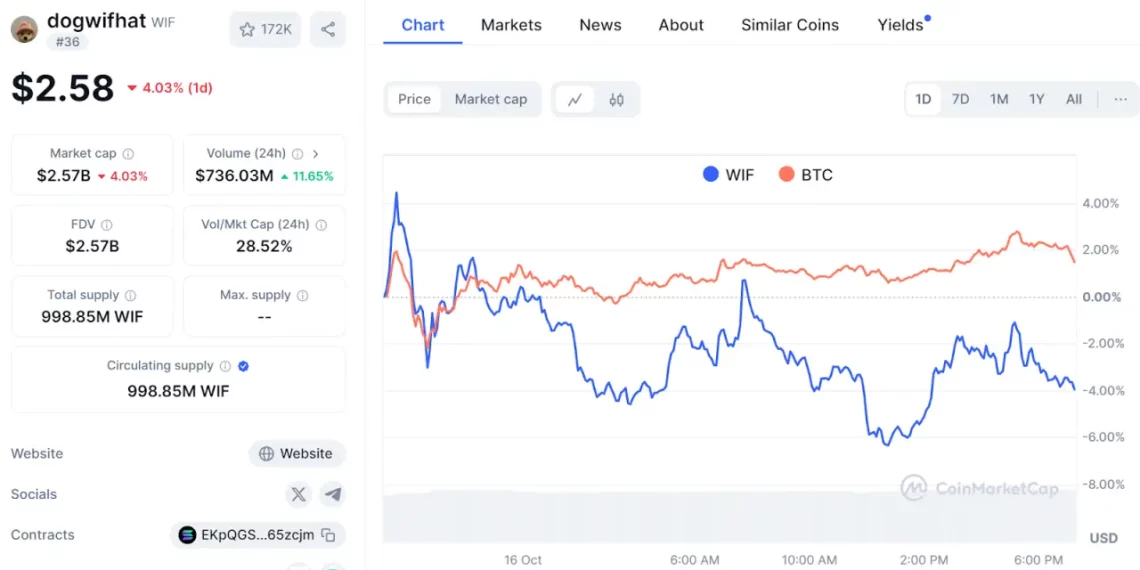Switch to the line chart view icon

[x=575, y=99]
